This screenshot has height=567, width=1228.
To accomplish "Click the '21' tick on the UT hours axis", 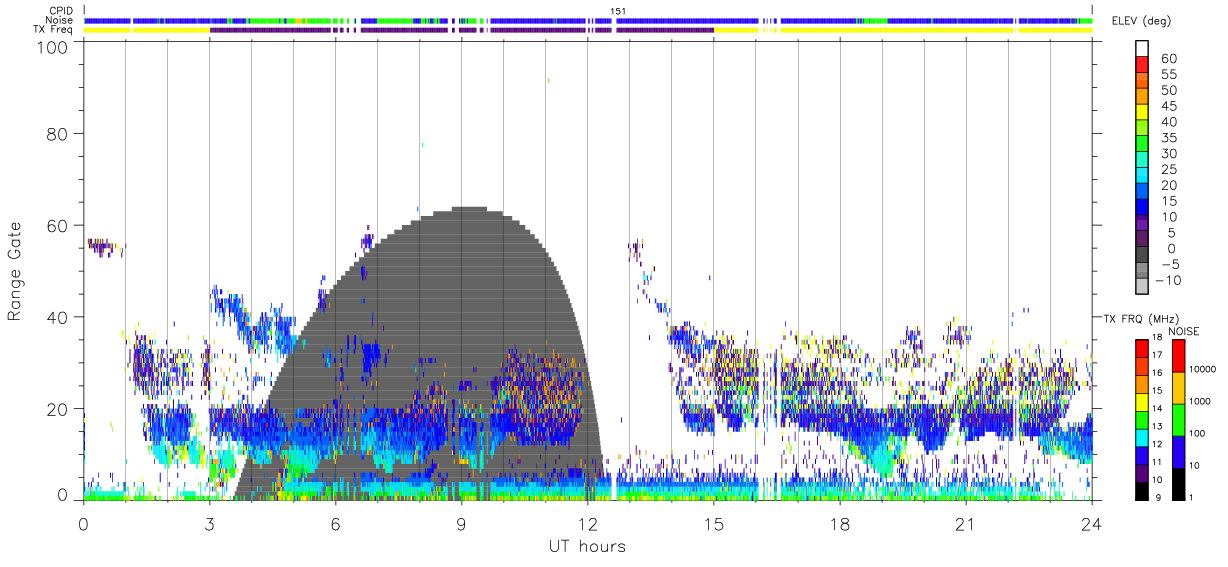I will (x=965, y=523).
